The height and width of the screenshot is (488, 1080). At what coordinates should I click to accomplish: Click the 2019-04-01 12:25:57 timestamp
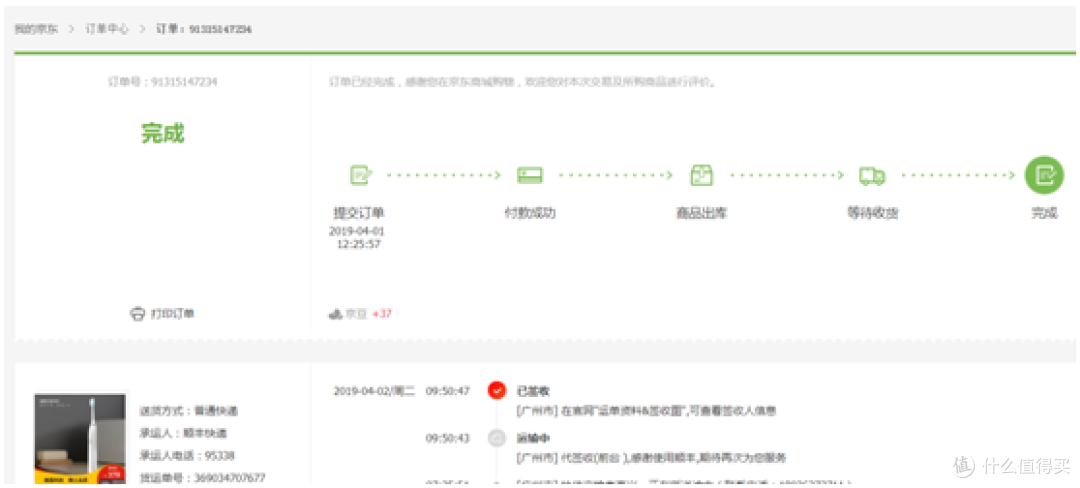tap(358, 237)
